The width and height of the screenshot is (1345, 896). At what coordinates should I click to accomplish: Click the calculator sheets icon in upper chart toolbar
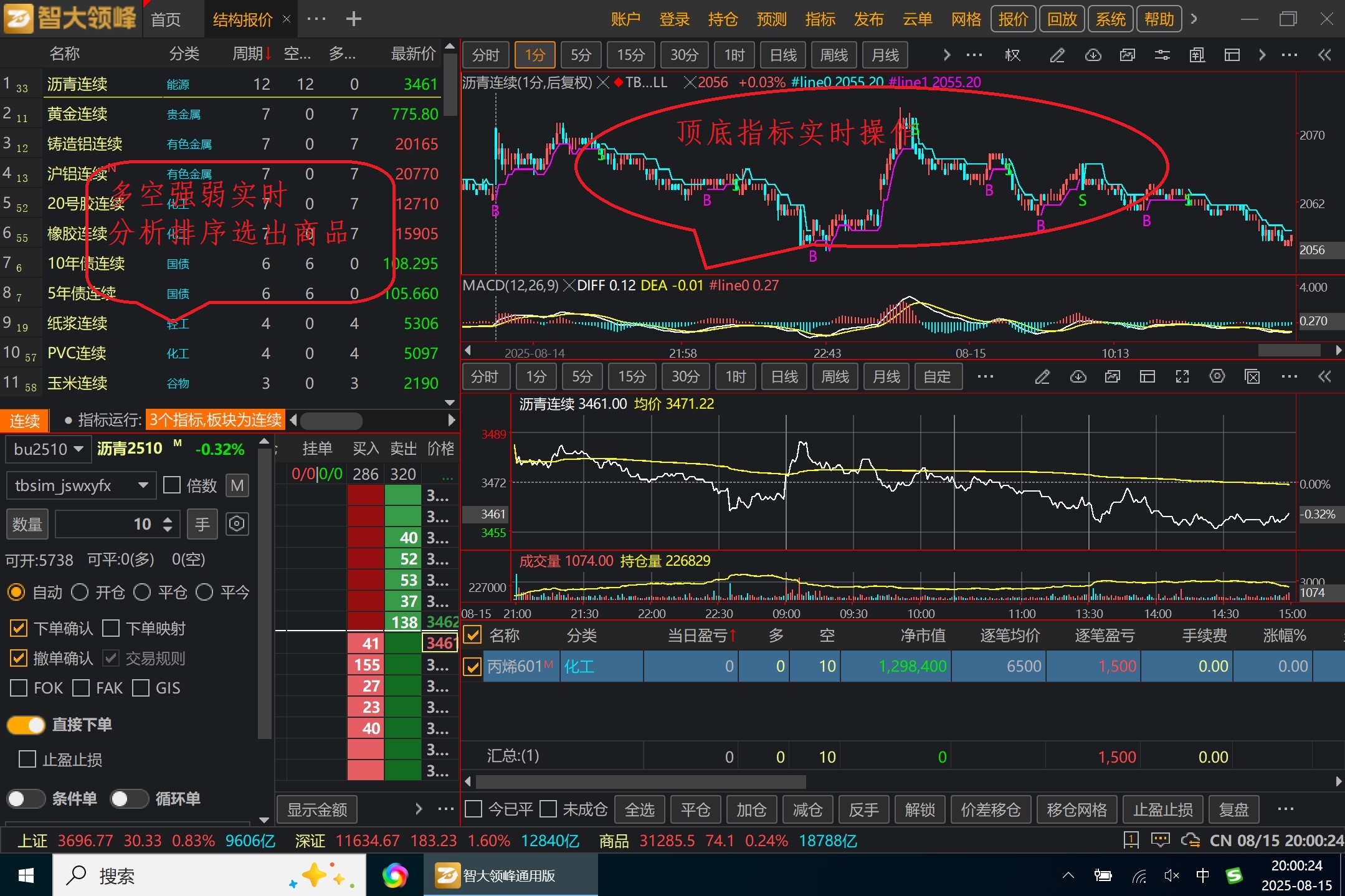click(1197, 55)
